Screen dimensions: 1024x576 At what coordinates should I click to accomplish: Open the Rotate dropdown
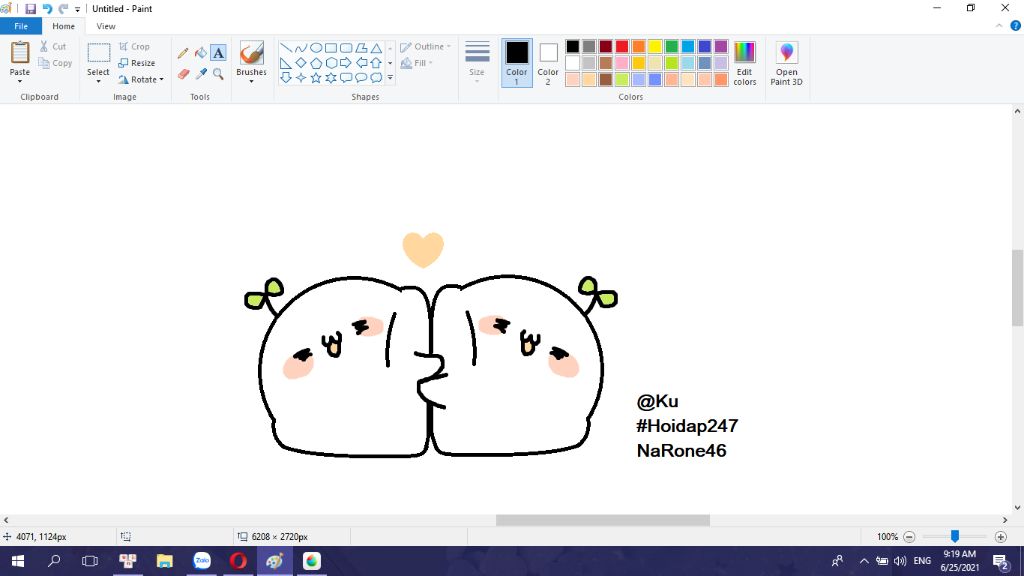tap(141, 80)
